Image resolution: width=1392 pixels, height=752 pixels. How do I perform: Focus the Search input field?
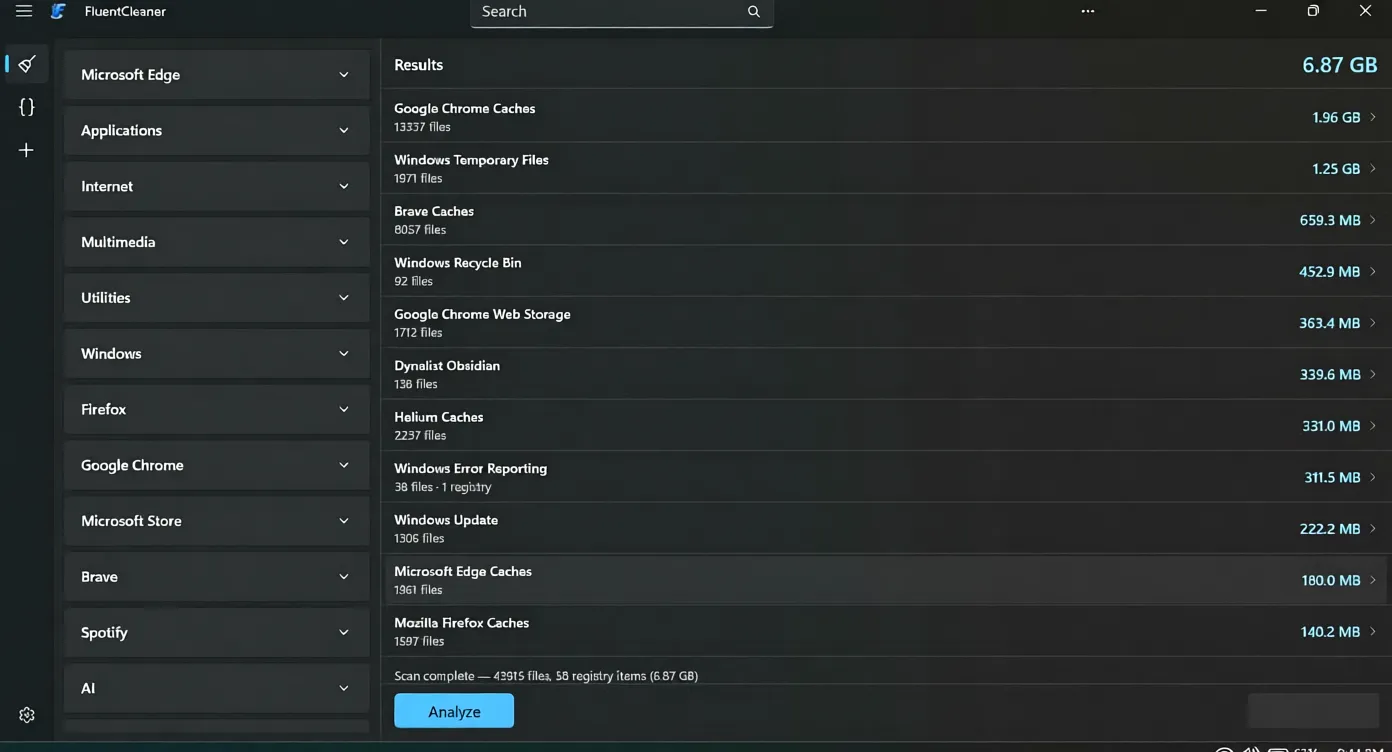(x=621, y=12)
